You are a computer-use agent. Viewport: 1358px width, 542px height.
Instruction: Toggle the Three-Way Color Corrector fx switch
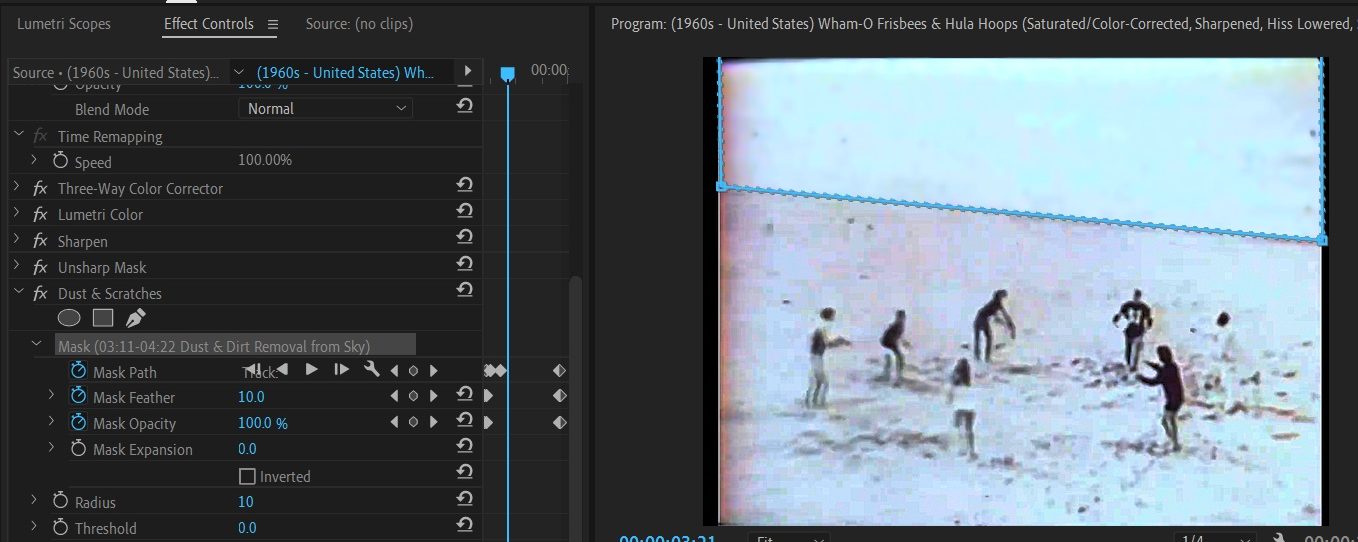click(40, 188)
